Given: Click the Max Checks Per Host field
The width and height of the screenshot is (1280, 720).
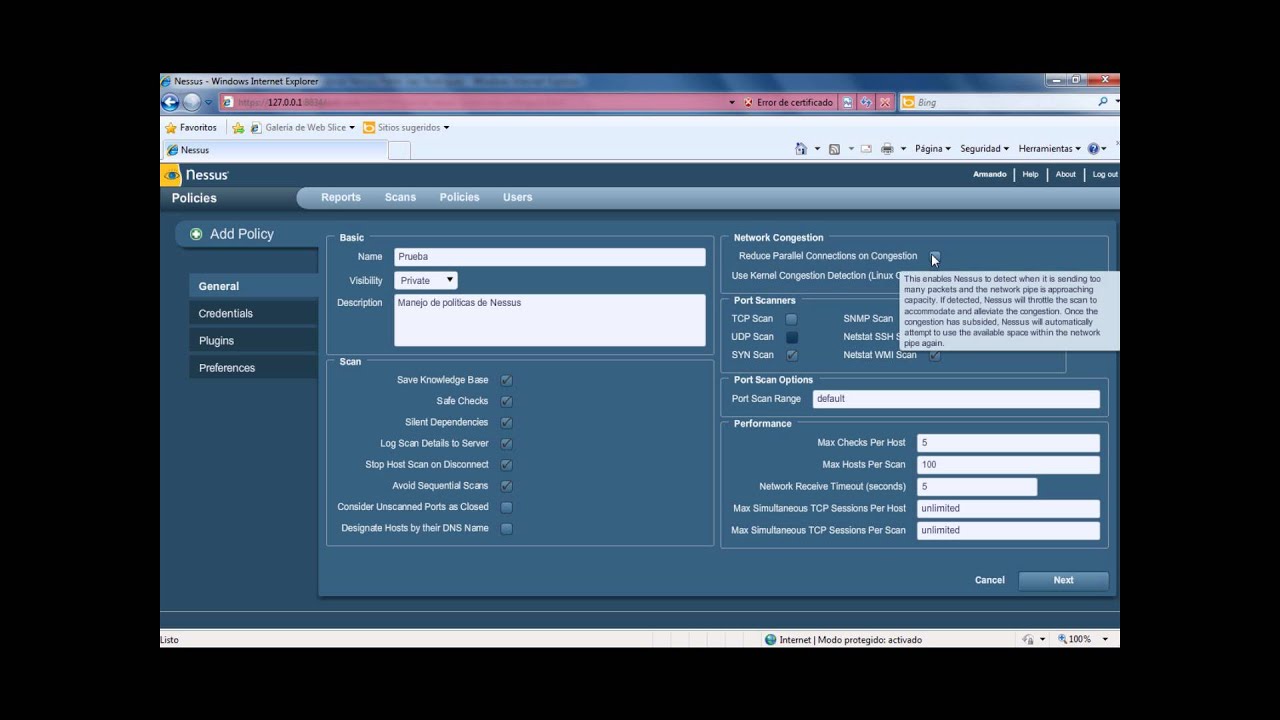Looking at the screenshot, I should (x=1008, y=443).
